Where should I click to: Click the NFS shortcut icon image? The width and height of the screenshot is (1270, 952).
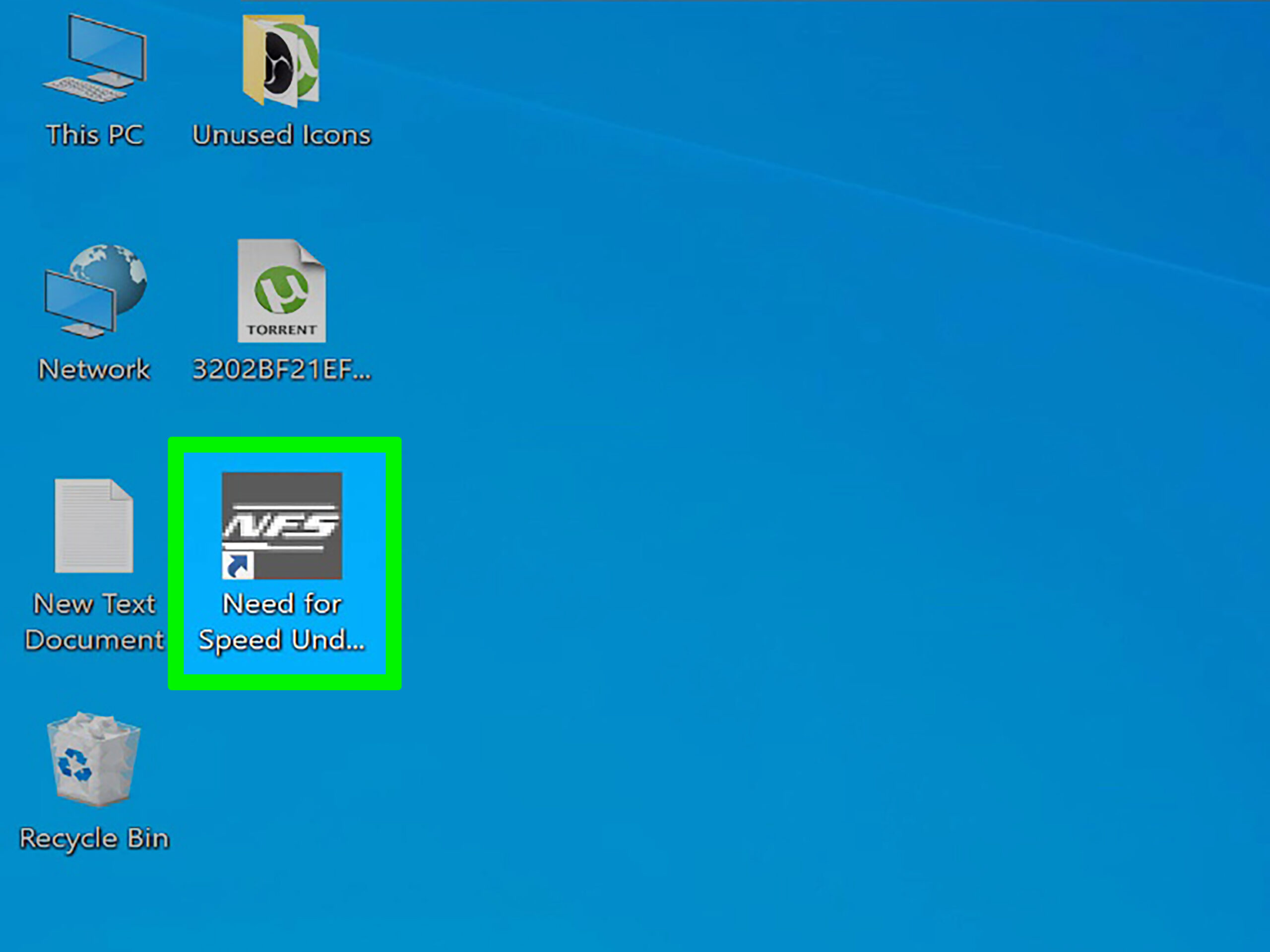click(282, 525)
